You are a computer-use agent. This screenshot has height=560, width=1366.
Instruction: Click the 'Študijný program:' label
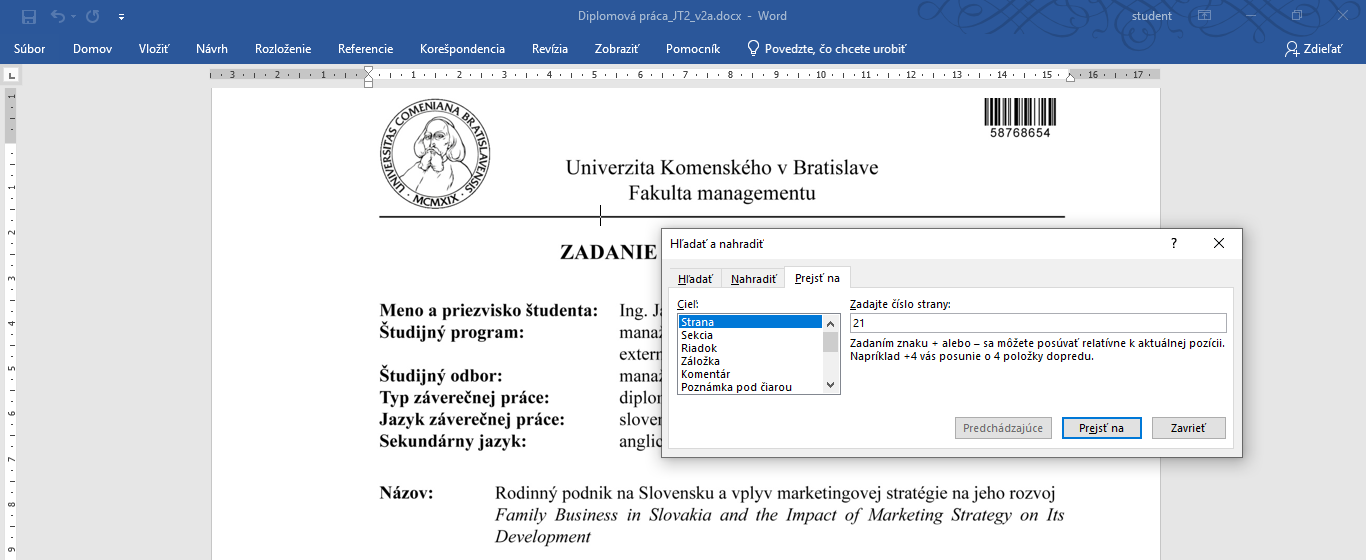point(452,333)
